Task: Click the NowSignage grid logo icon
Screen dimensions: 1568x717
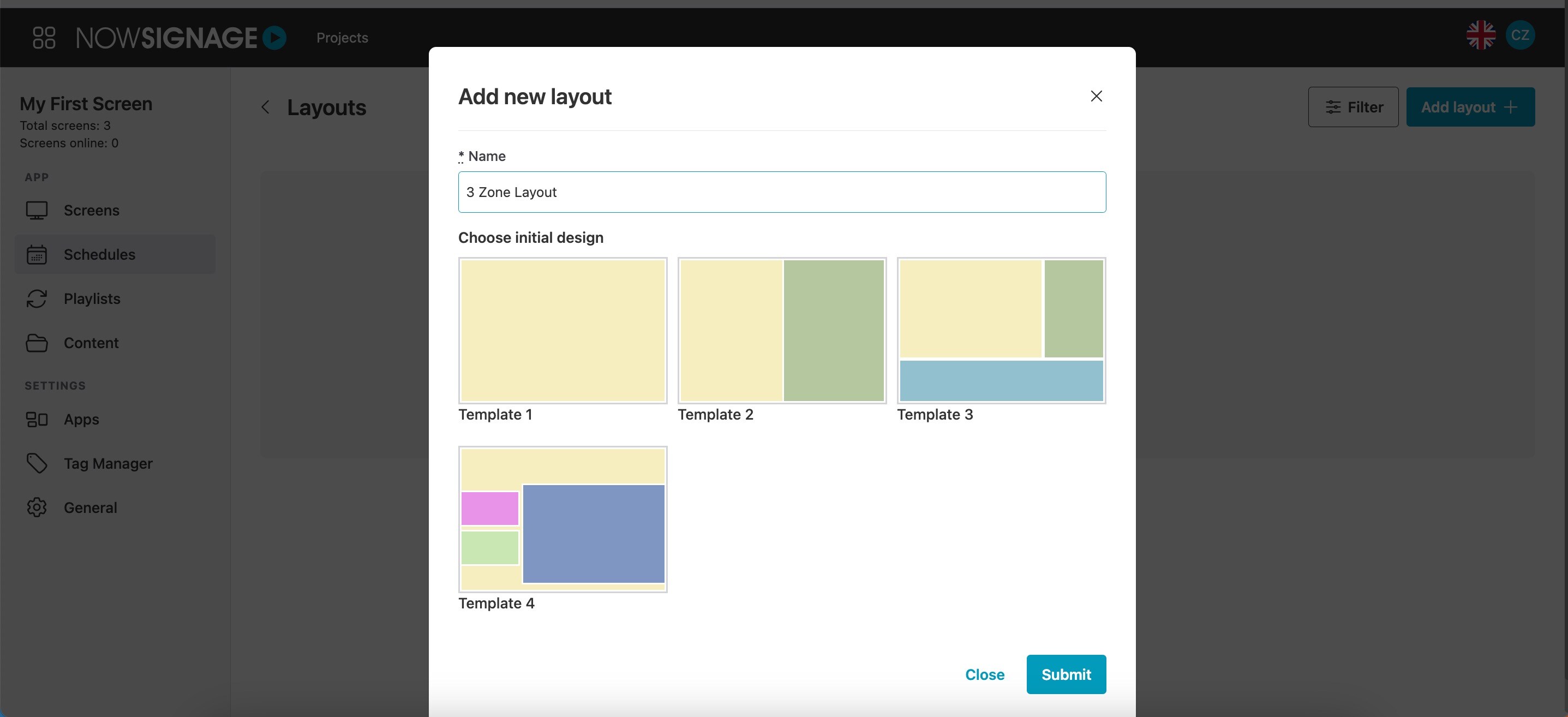Action: (x=43, y=37)
